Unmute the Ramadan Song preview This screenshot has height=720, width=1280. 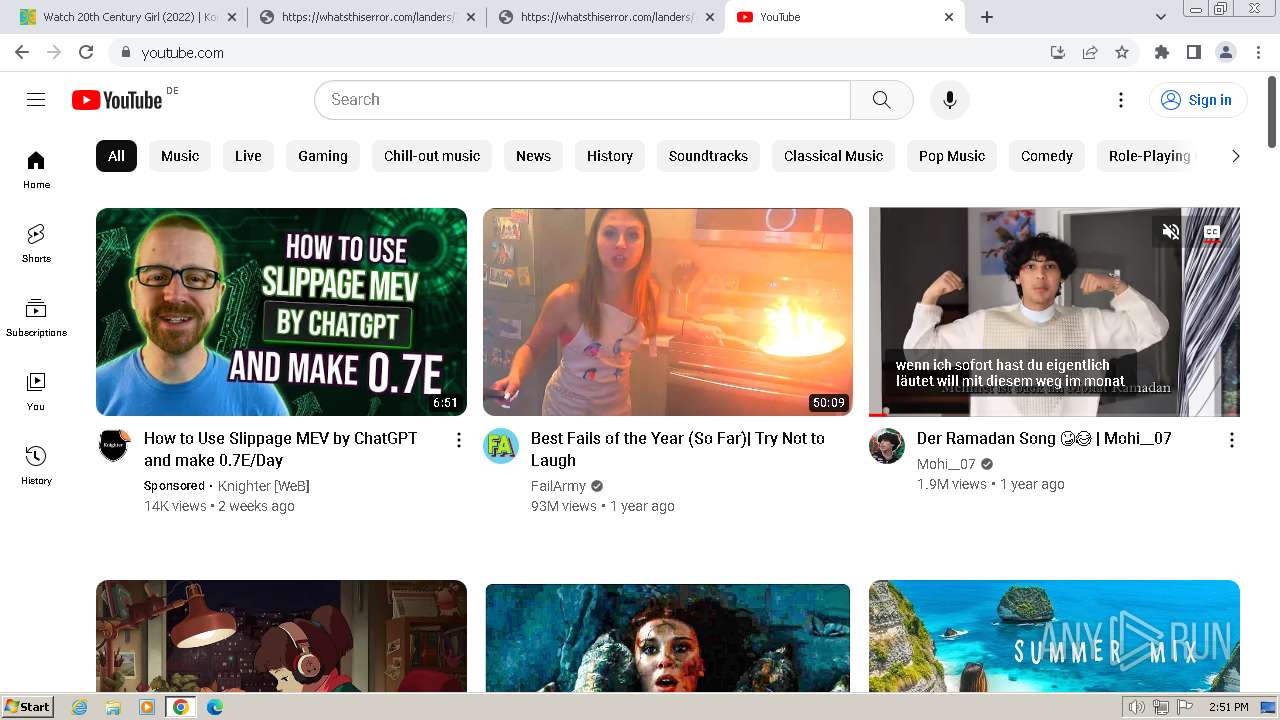pos(1171,232)
